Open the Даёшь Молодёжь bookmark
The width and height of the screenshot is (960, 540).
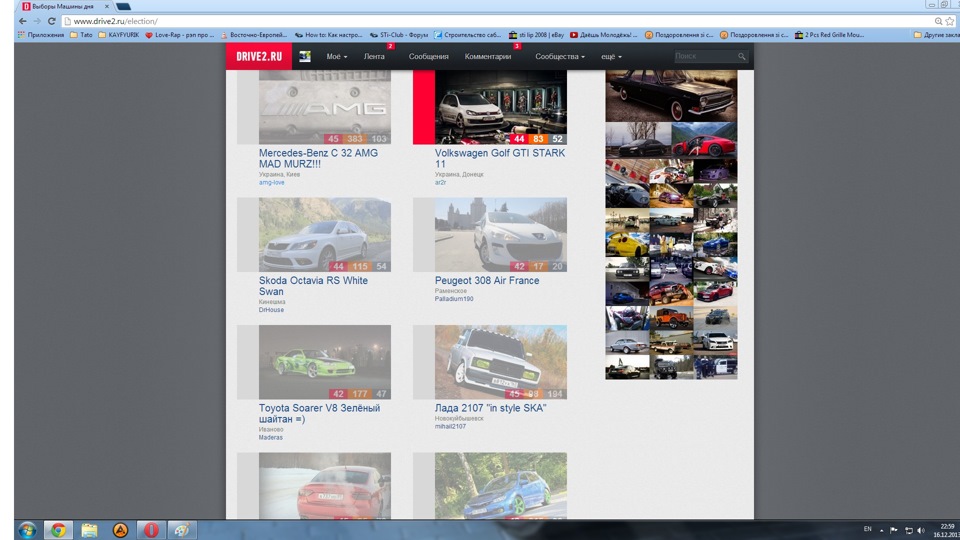(x=604, y=35)
